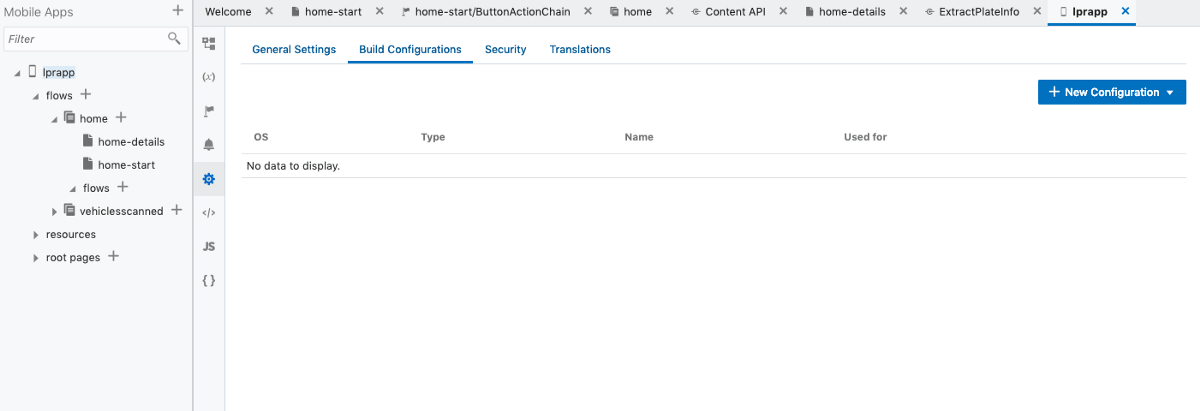
Task: Select home-details page in tree
Action: click(130, 142)
